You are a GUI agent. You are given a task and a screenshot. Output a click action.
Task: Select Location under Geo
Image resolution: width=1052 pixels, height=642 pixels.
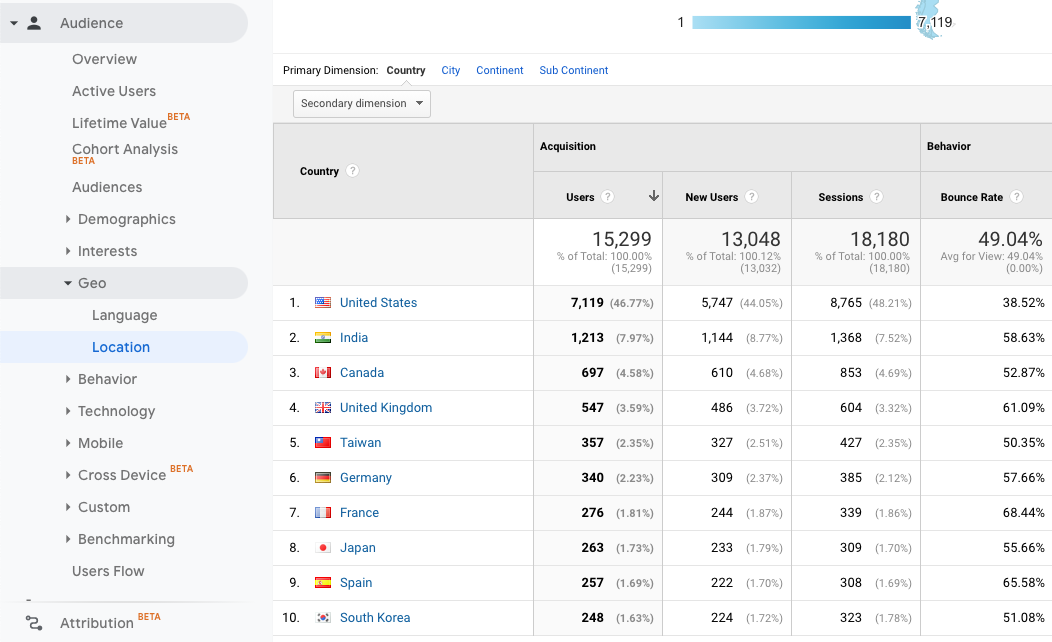[x=121, y=347]
